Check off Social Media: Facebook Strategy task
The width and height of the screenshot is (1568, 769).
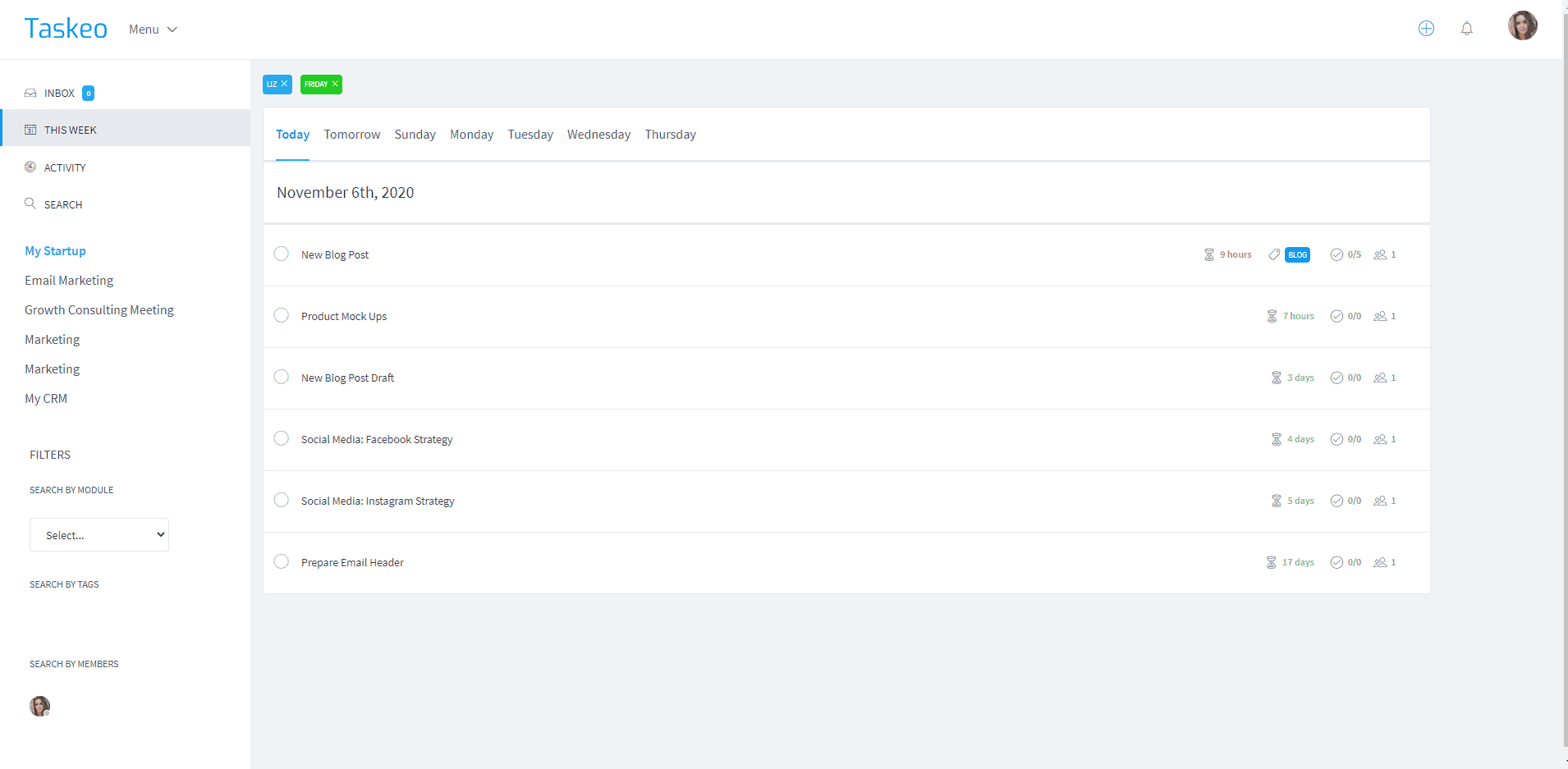point(282,438)
